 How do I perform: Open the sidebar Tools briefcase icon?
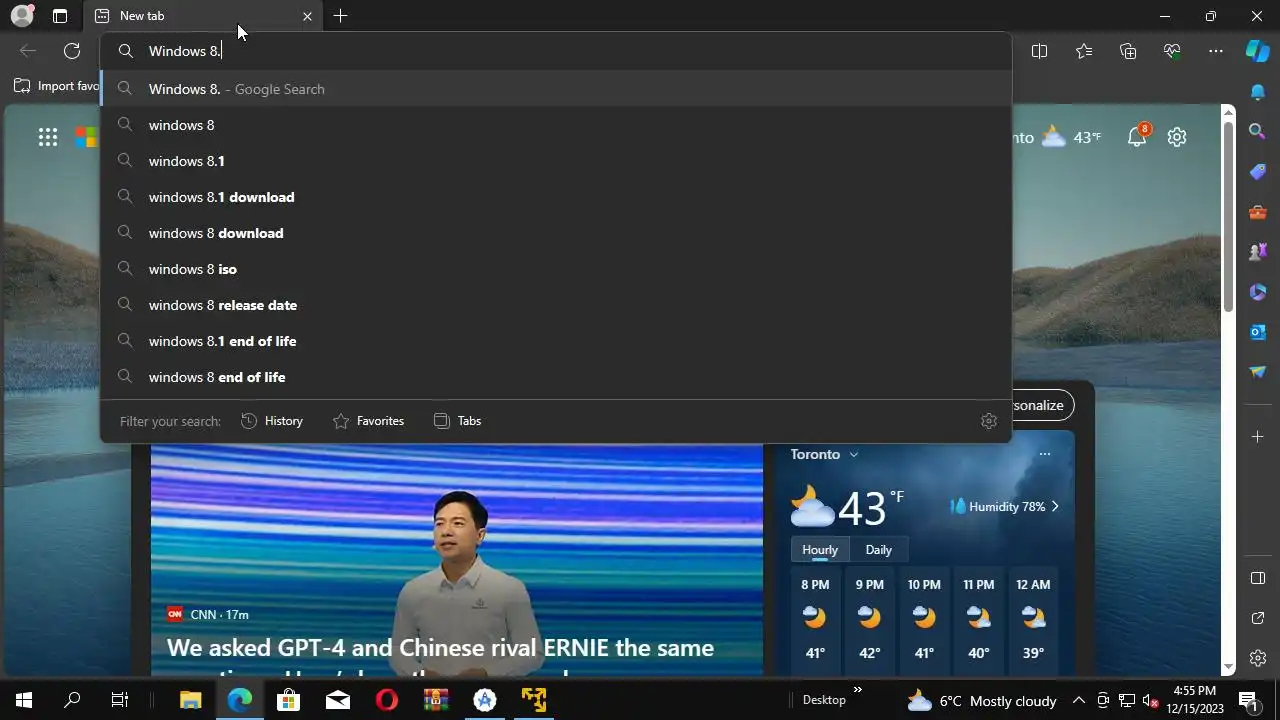click(x=1258, y=211)
